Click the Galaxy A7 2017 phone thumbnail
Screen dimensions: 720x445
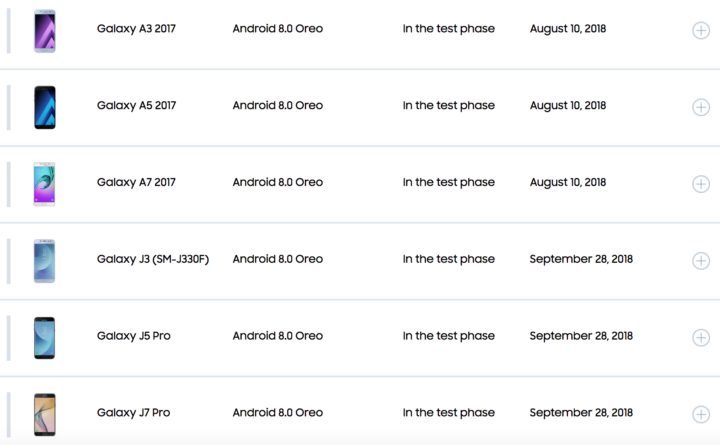pyautogui.click(x=44, y=184)
